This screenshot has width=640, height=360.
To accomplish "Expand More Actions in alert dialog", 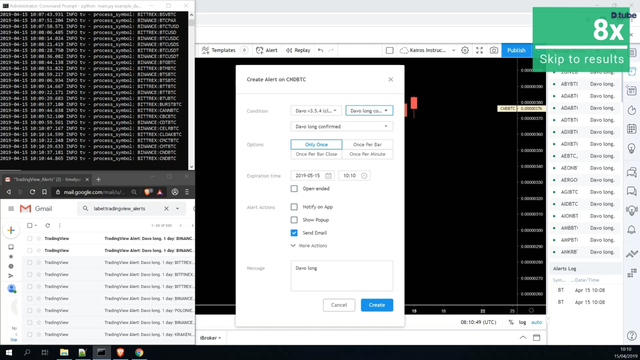I will click(x=309, y=246).
